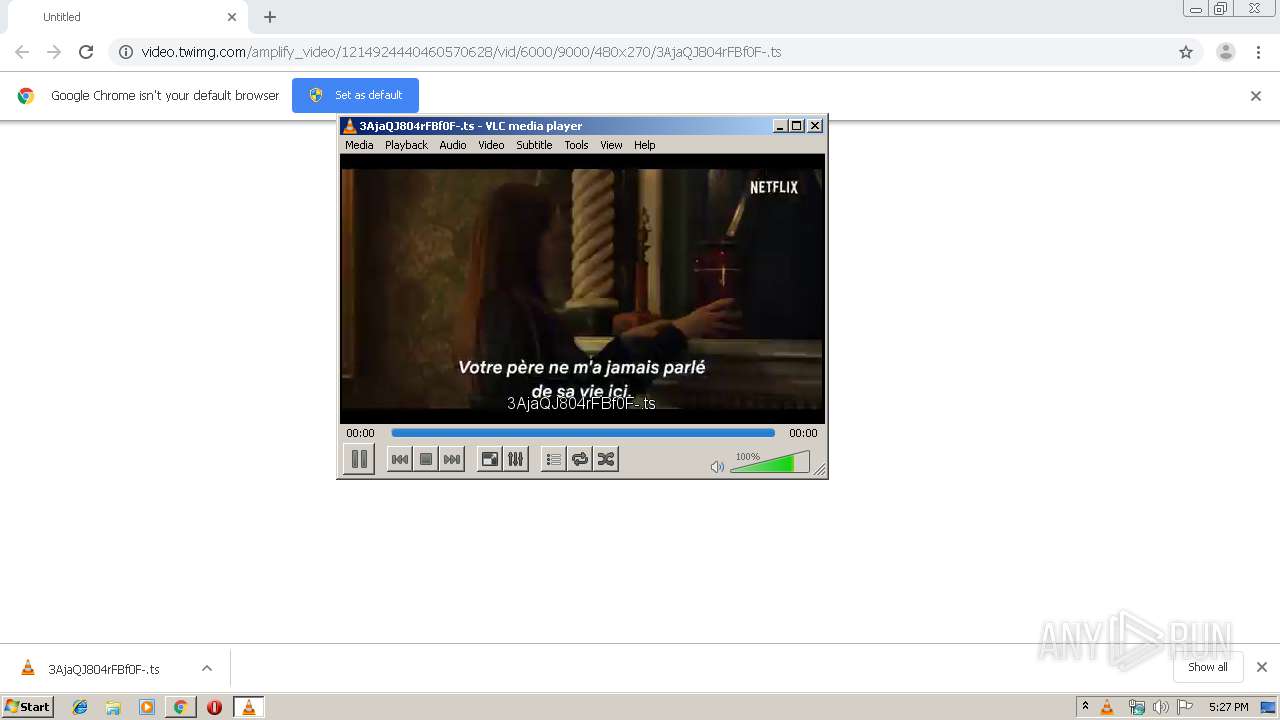The height and width of the screenshot is (720, 1280).
Task: Open network tray icon
Action: click(1136, 707)
